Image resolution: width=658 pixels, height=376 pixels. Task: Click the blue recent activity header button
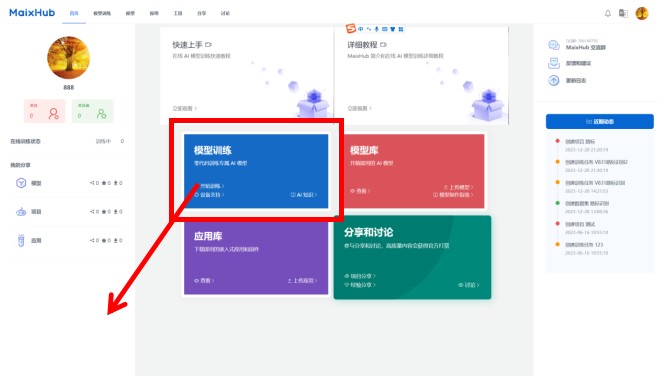[x=600, y=121]
